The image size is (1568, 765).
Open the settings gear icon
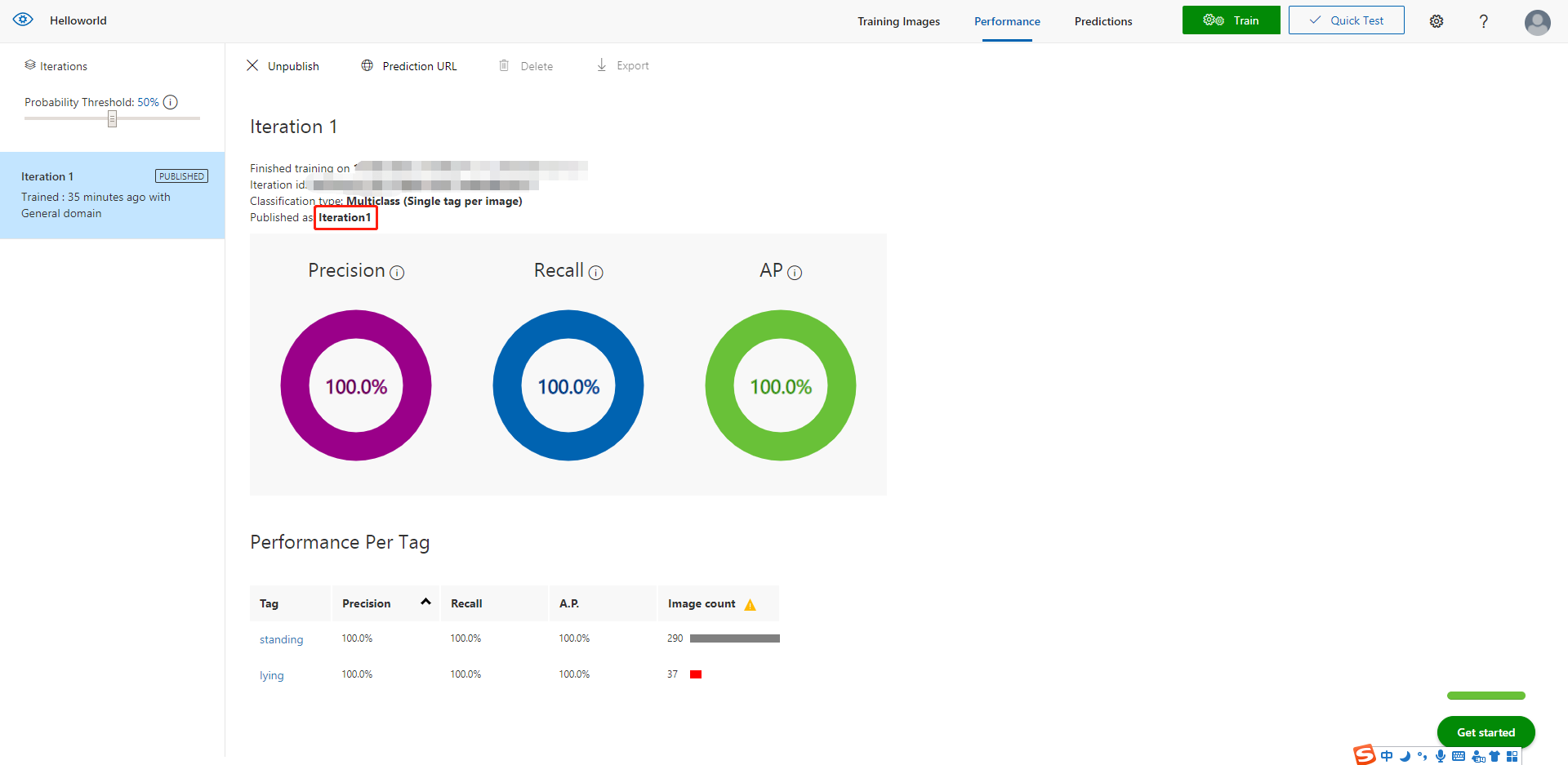tap(1437, 21)
